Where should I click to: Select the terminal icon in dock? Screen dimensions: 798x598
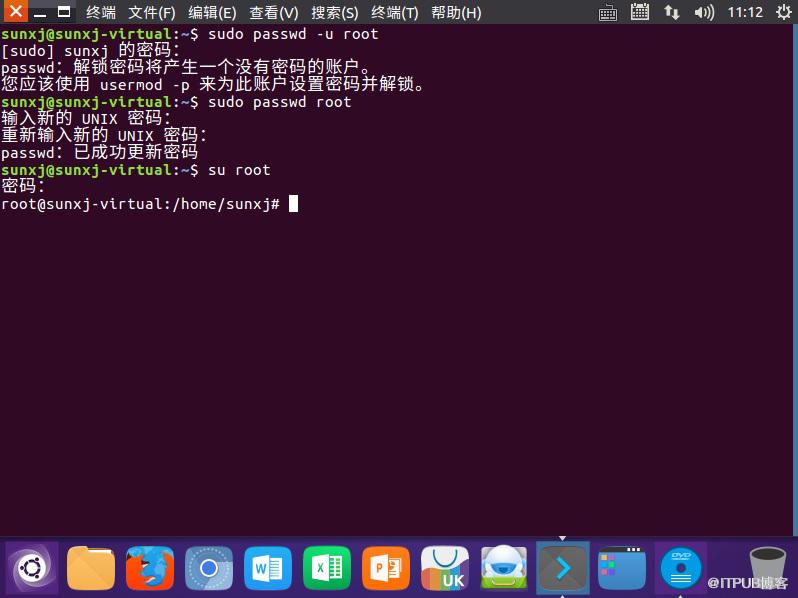pyautogui.click(x=563, y=567)
